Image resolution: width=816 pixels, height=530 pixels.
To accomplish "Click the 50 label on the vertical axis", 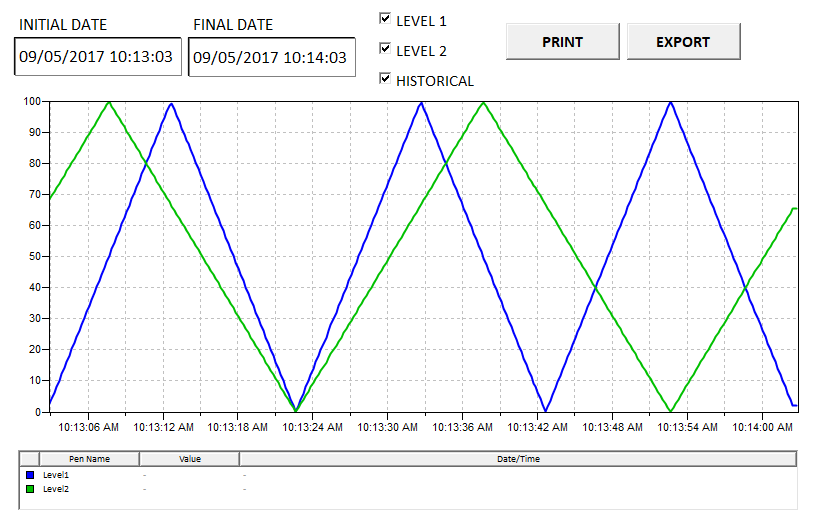I will (x=34, y=257).
